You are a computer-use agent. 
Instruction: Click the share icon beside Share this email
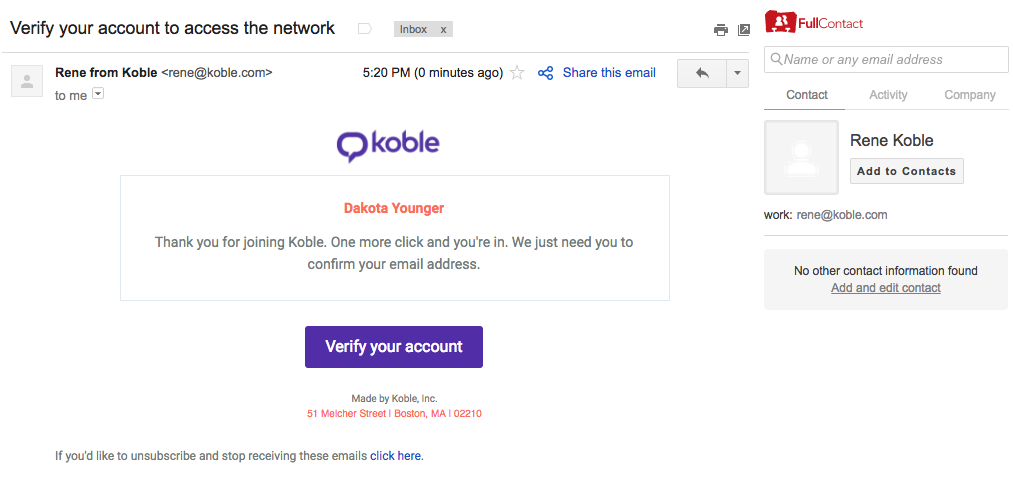point(545,73)
